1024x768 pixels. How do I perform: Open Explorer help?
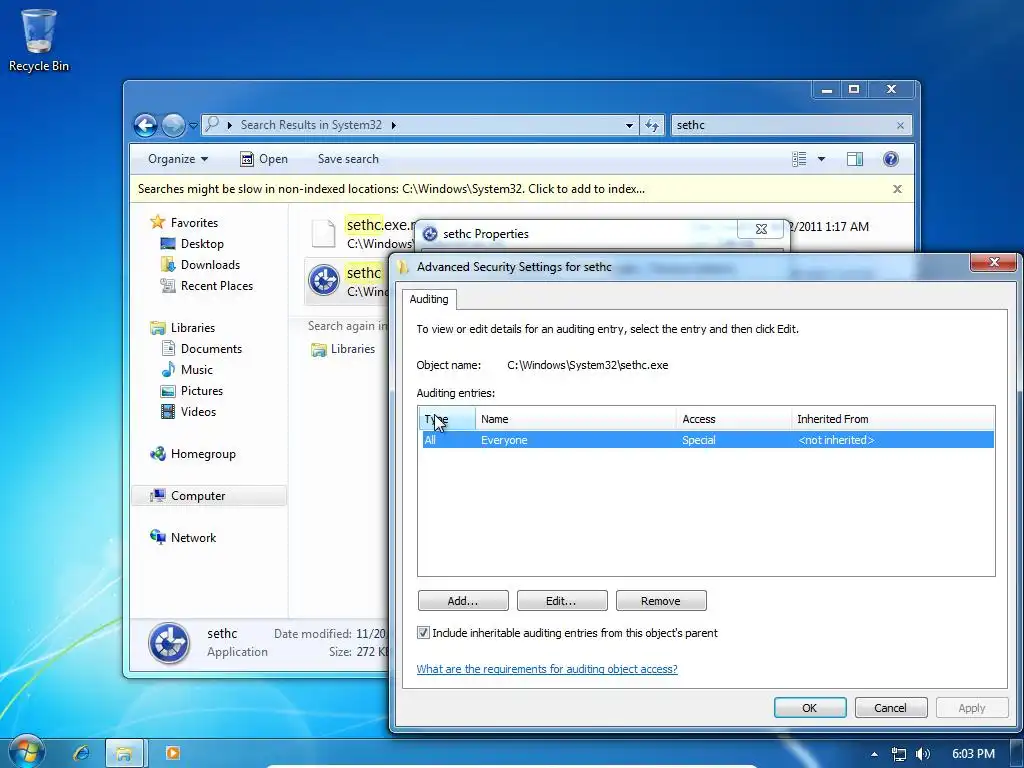[x=890, y=159]
